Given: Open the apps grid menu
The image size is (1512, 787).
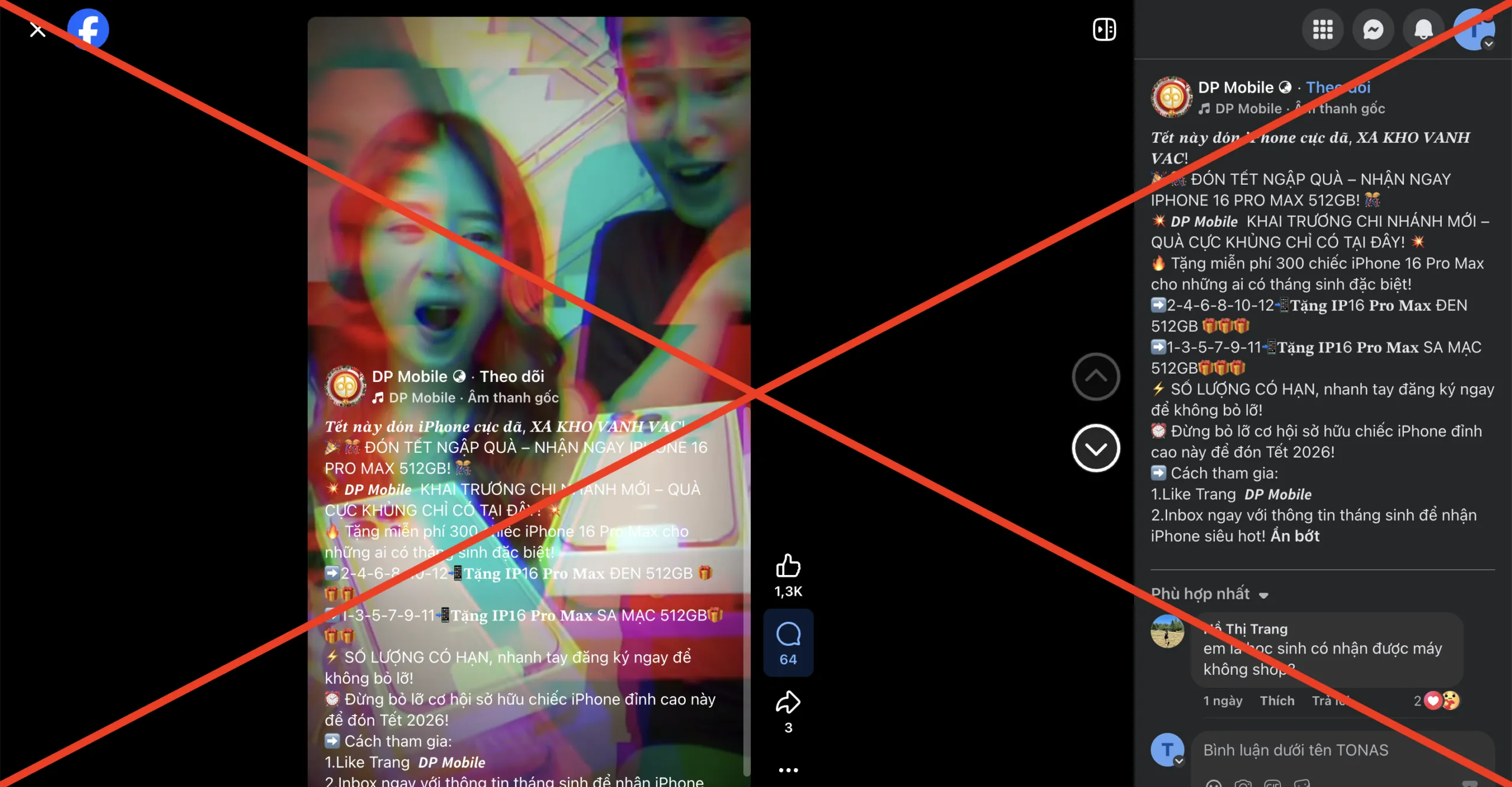Looking at the screenshot, I should (1322, 29).
